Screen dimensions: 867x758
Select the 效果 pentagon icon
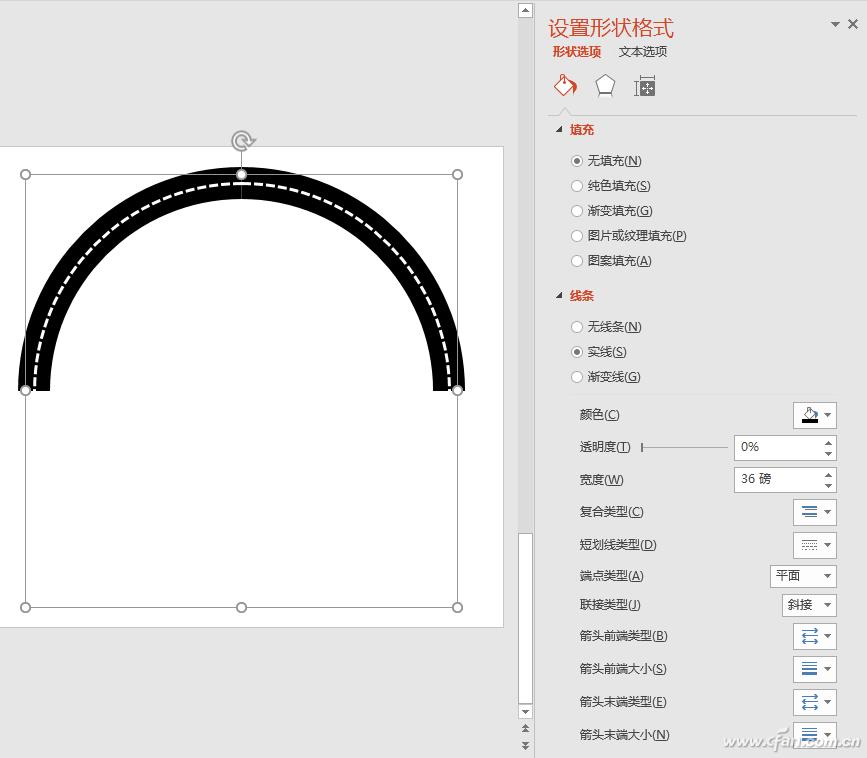point(605,86)
